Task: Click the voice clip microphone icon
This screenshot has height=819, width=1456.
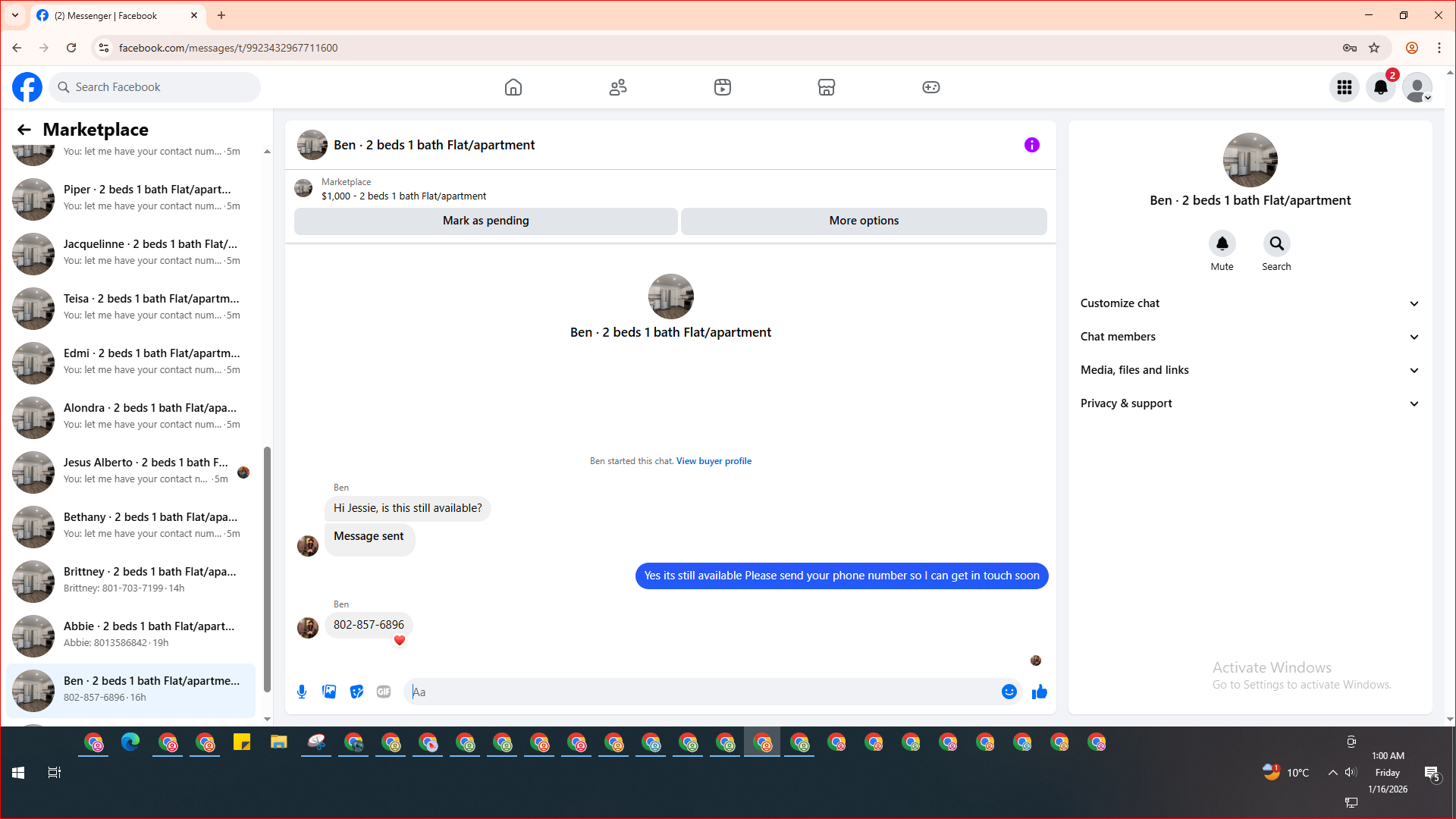Action: pyautogui.click(x=302, y=692)
